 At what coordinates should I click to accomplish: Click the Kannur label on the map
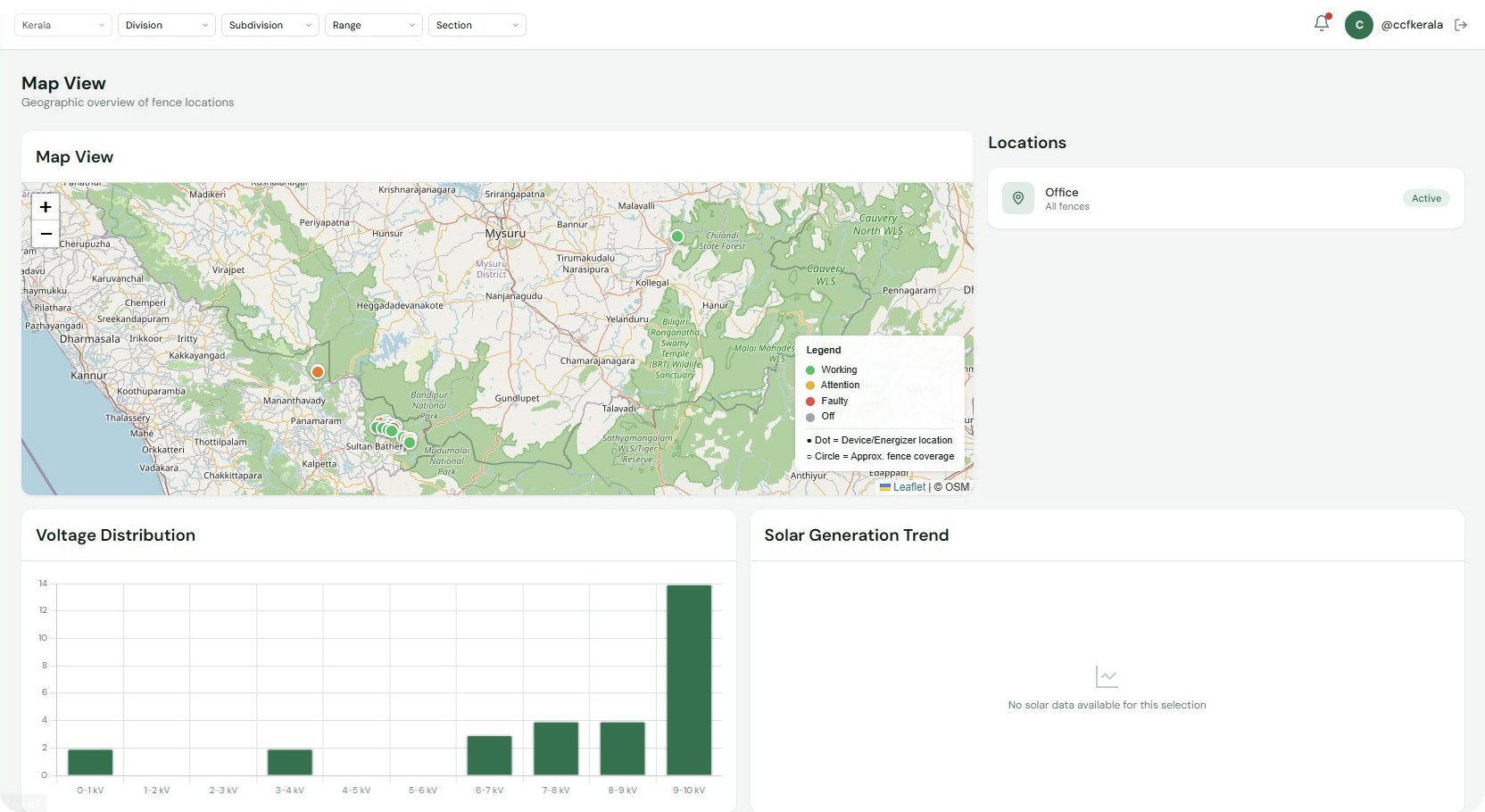tap(88, 376)
